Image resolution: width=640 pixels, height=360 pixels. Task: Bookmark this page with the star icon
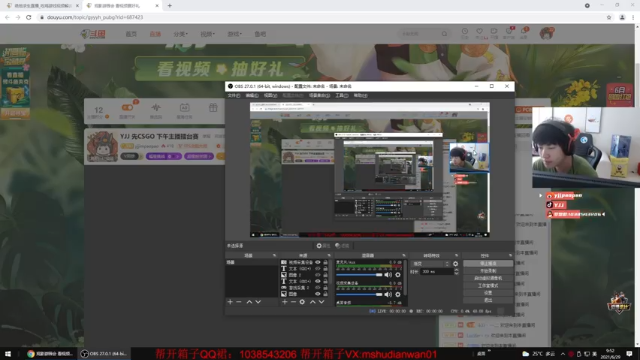click(609, 17)
